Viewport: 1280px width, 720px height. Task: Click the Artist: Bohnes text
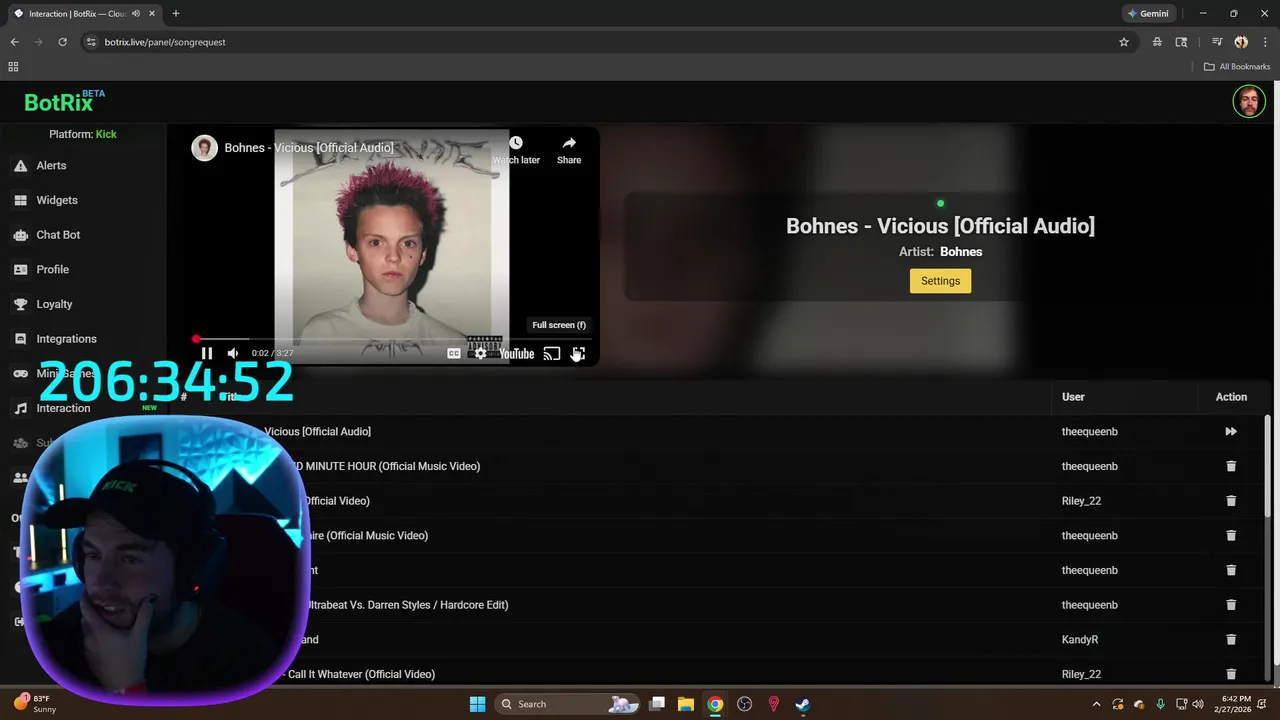point(940,252)
